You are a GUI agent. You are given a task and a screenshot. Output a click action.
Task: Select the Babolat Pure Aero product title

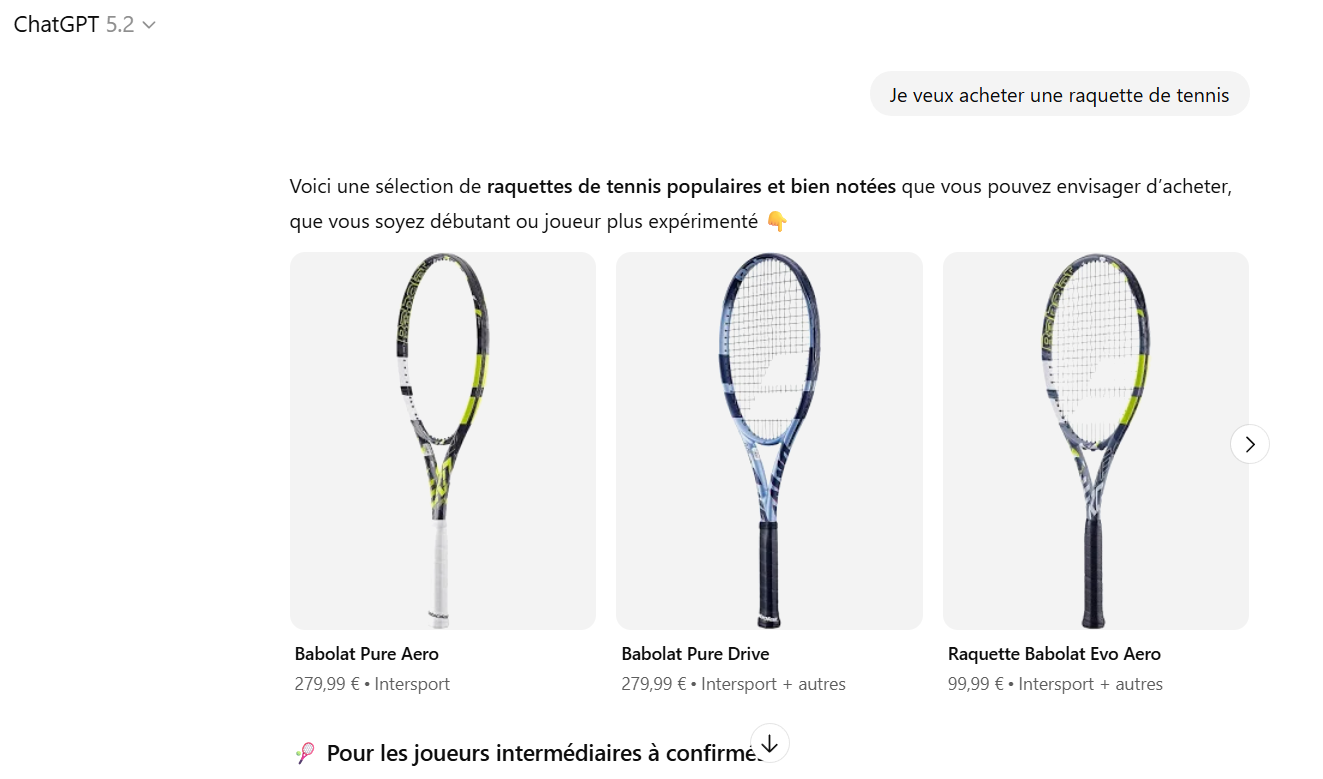pyautogui.click(x=367, y=654)
